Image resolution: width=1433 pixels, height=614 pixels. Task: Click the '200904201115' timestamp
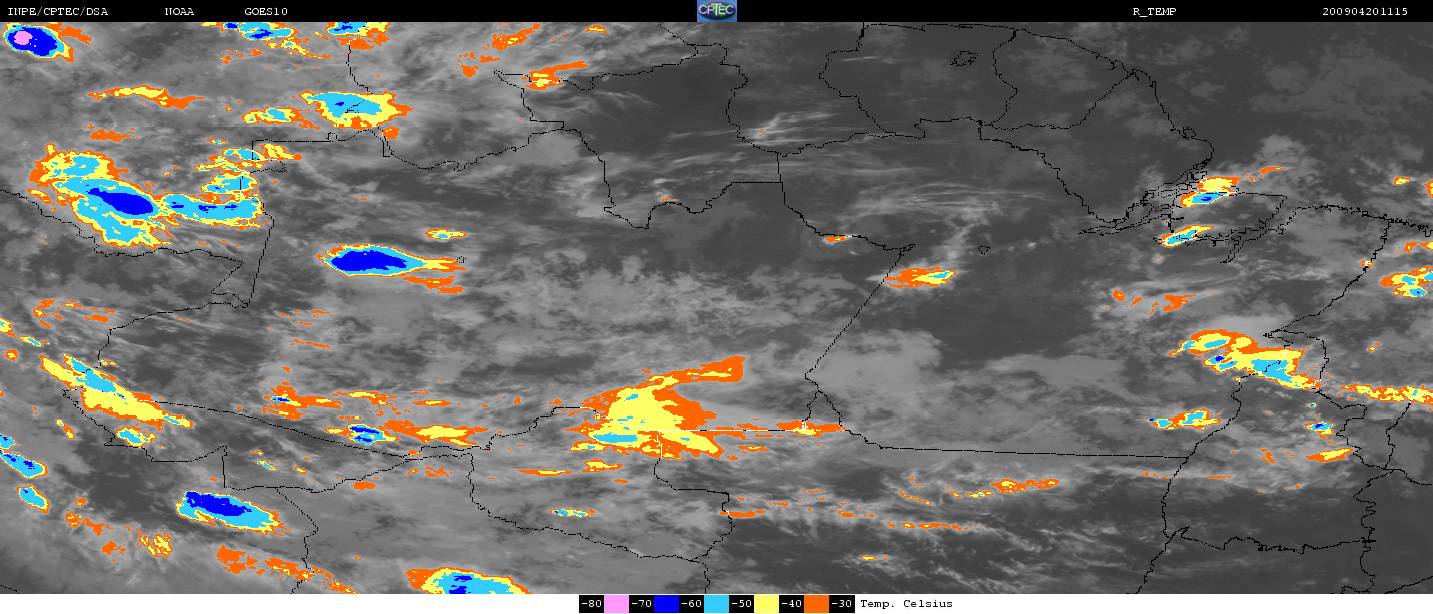[x=1365, y=11]
